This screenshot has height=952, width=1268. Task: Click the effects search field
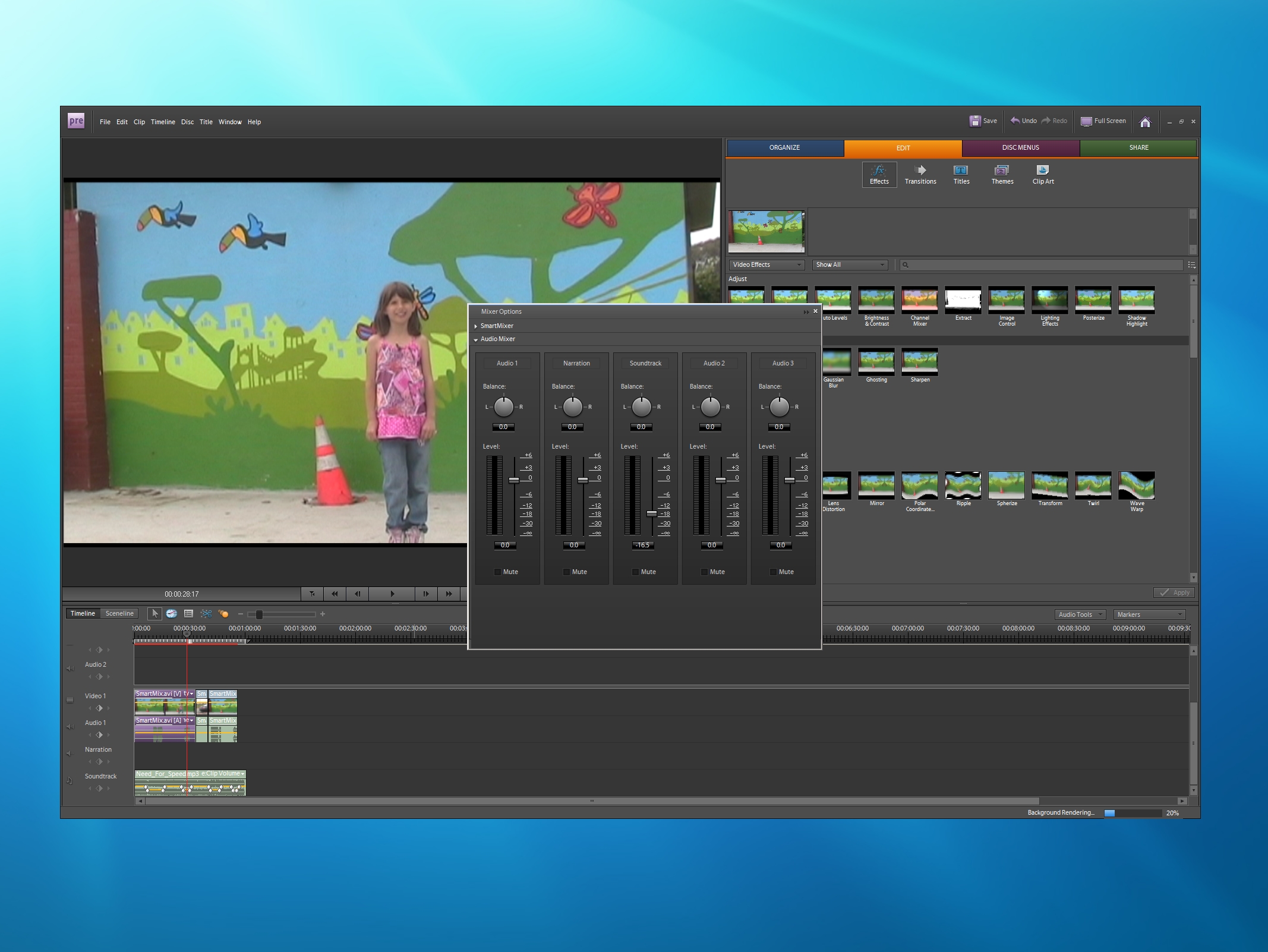1041,265
